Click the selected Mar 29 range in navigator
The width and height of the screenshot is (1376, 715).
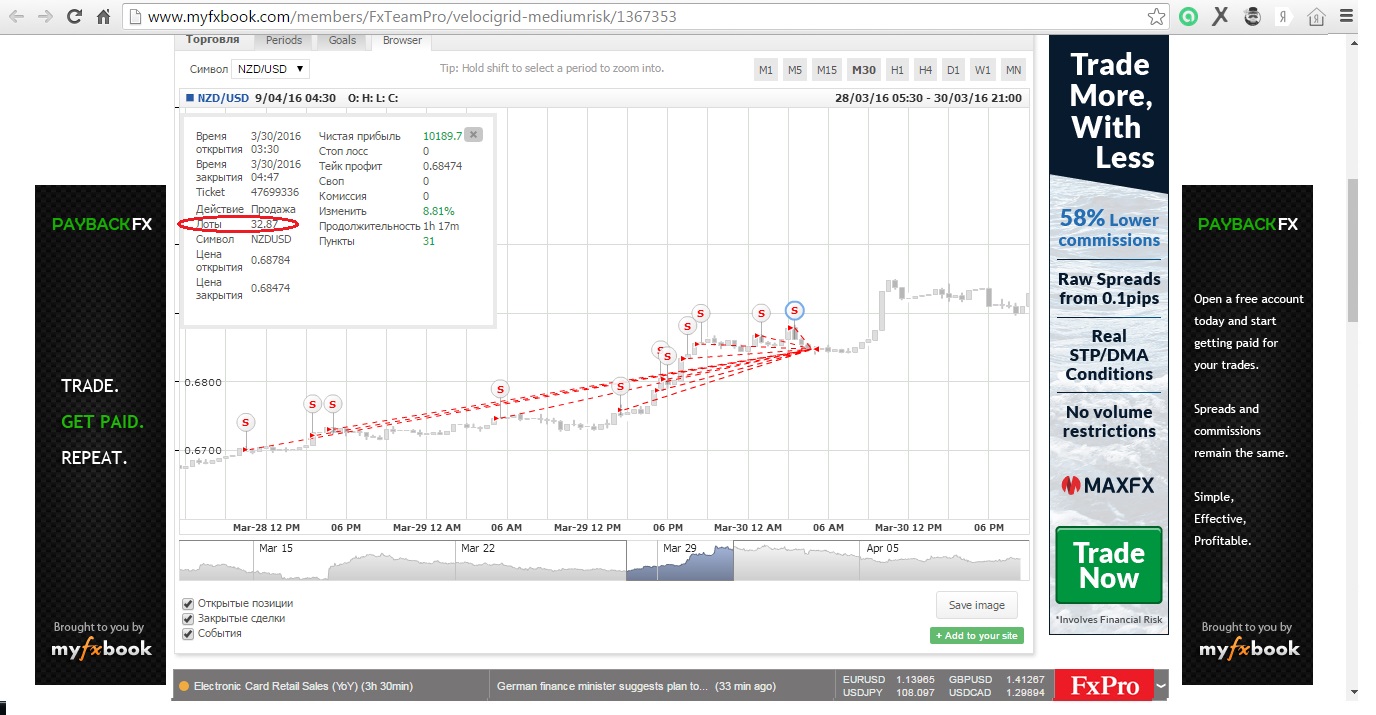(680, 560)
